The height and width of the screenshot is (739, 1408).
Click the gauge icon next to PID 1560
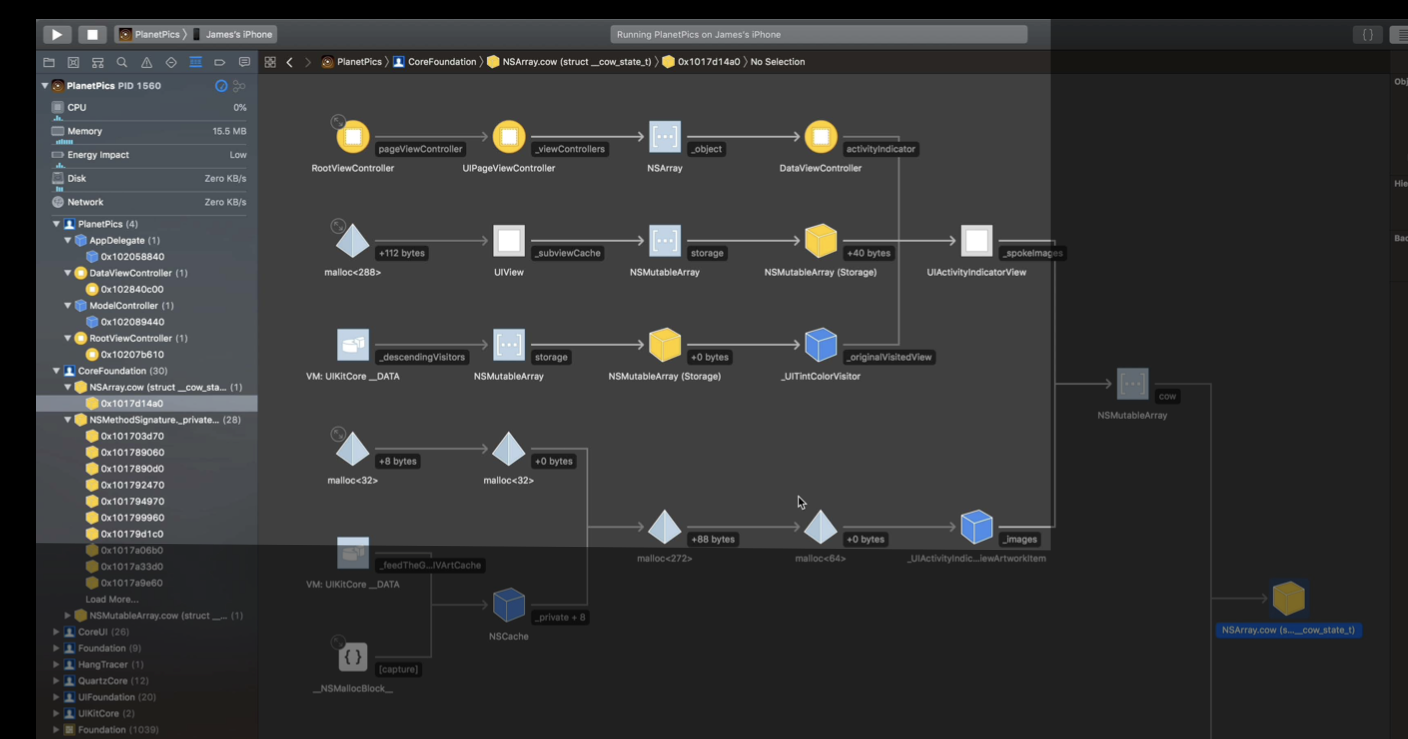221,86
